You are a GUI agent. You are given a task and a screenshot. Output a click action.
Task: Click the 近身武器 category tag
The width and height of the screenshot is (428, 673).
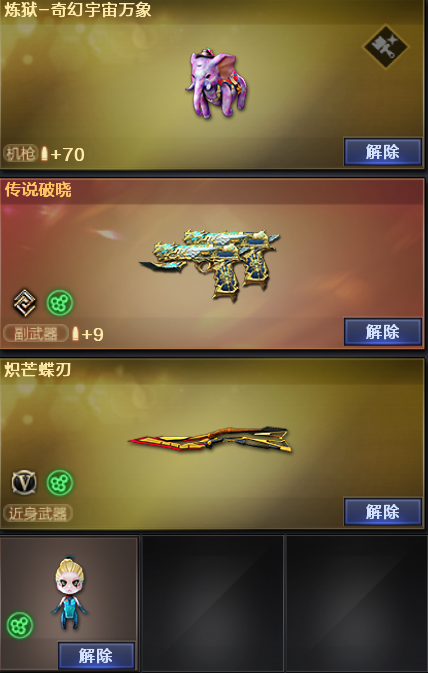click(38, 513)
